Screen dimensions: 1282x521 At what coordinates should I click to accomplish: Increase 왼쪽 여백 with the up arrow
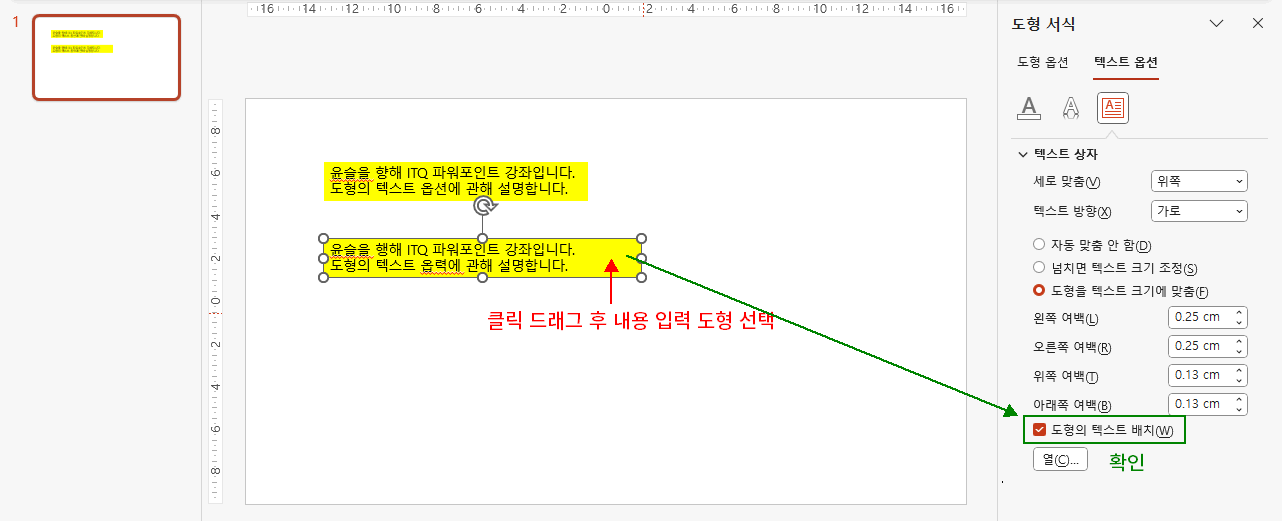coord(1240,313)
